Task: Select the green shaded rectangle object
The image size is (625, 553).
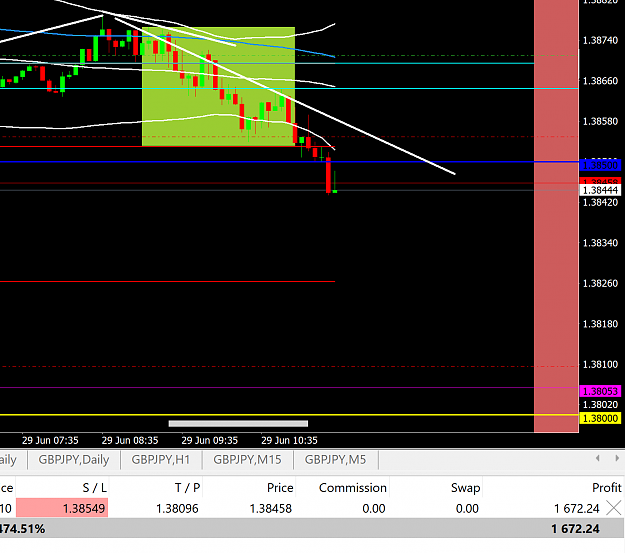Action: point(218,87)
